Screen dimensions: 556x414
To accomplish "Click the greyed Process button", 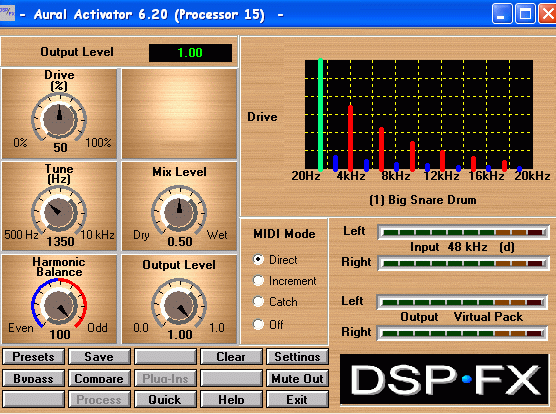I will 99,399.
